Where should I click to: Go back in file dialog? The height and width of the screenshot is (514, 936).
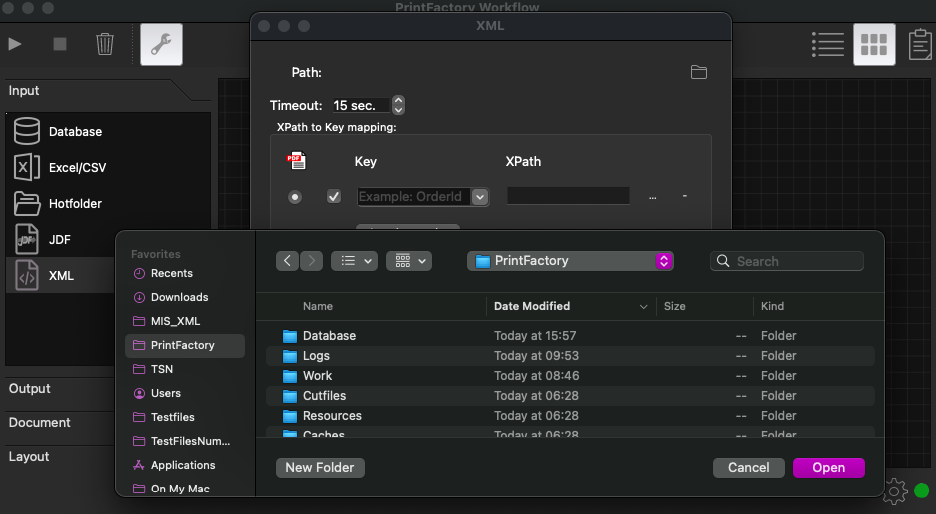[287, 261]
